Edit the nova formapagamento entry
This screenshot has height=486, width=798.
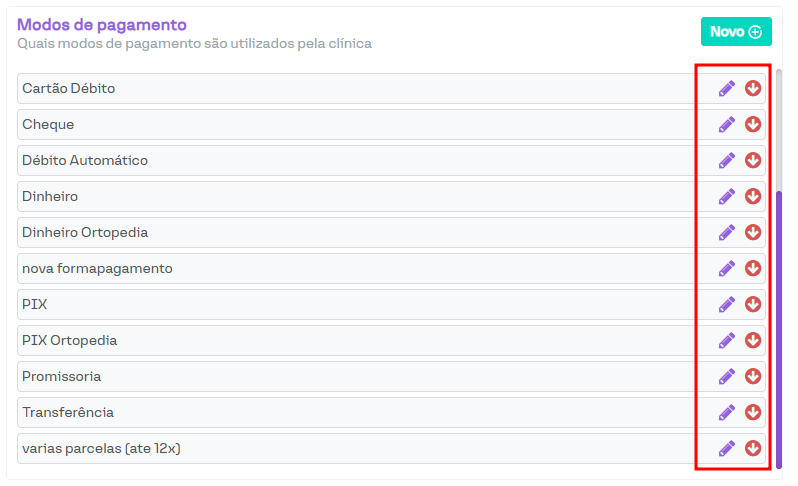click(x=727, y=268)
